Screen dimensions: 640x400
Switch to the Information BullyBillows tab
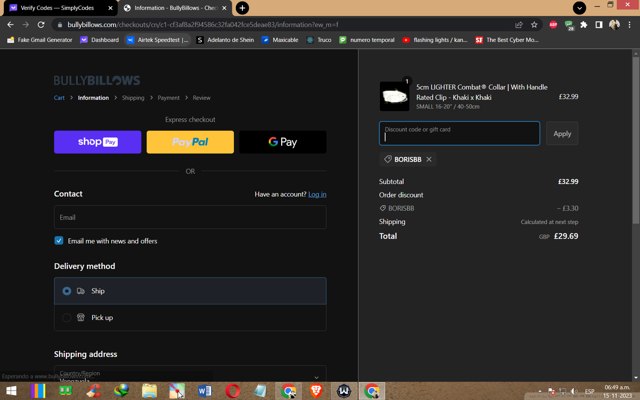coord(175,8)
